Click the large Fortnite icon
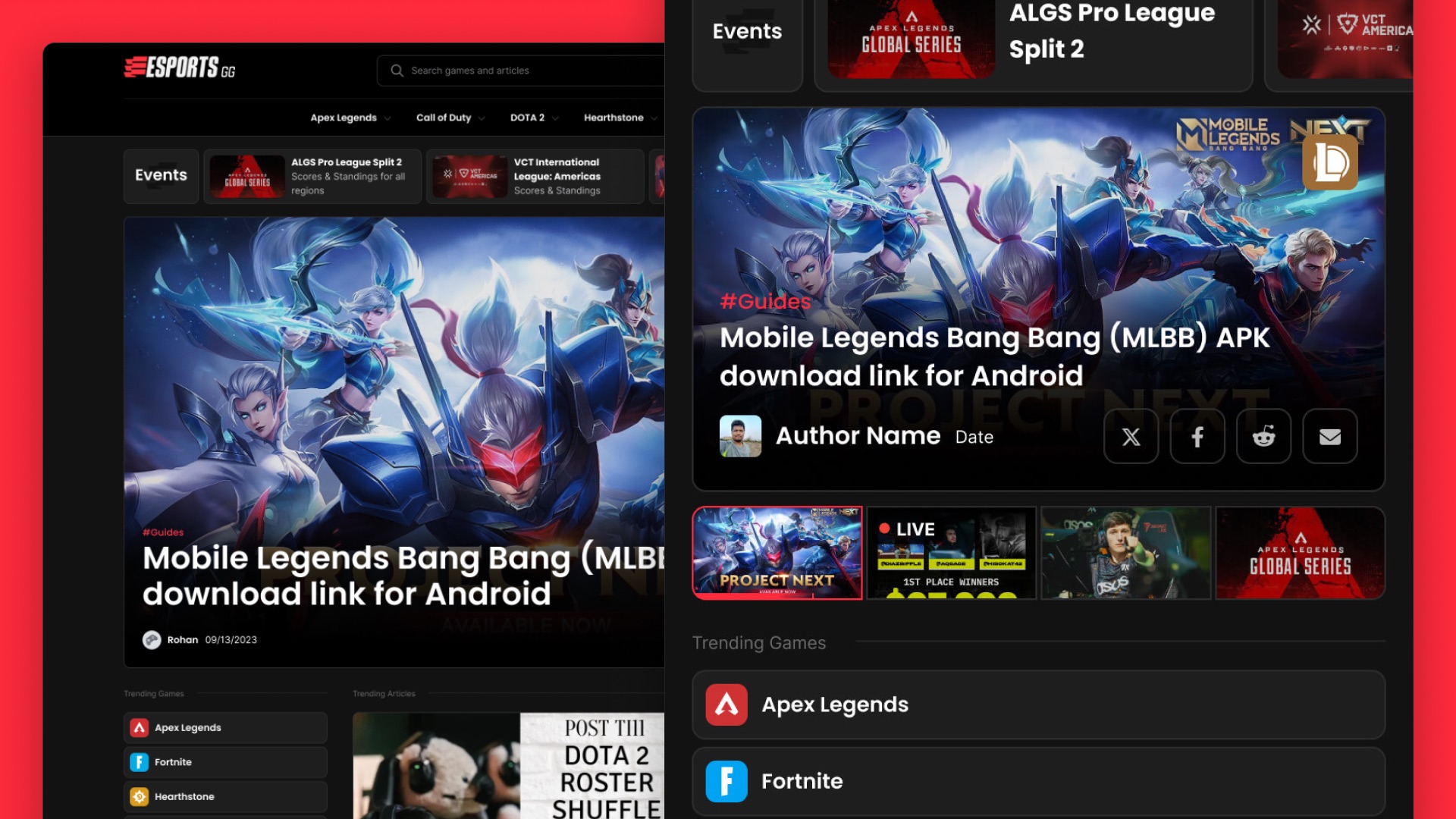Screen dimensions: 1456x819 coord(726,782)
